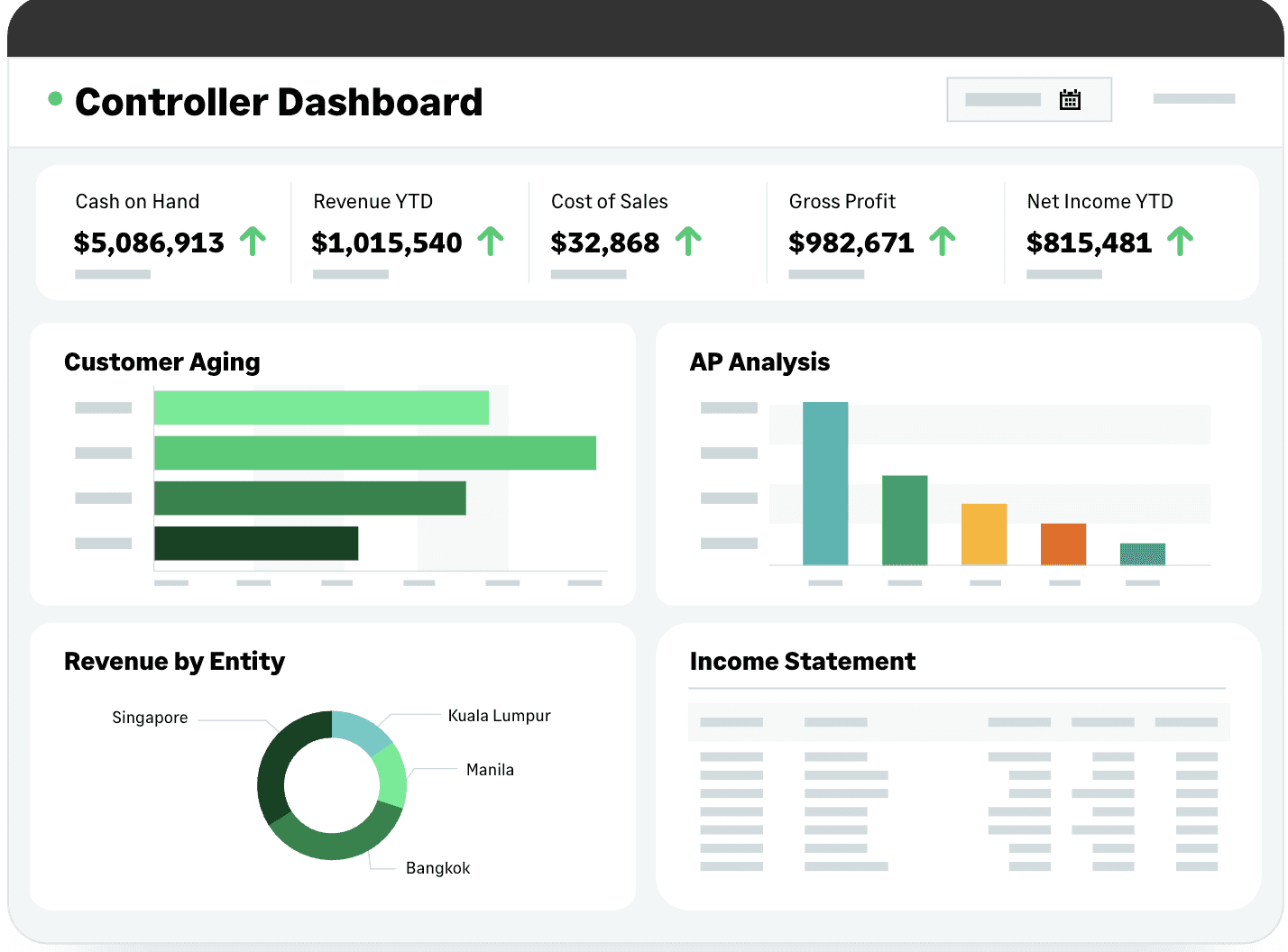The height and width of the screenshot is (952, 1288).
Task: Click the green status dot beside the dashboard title
Action: 56,96
